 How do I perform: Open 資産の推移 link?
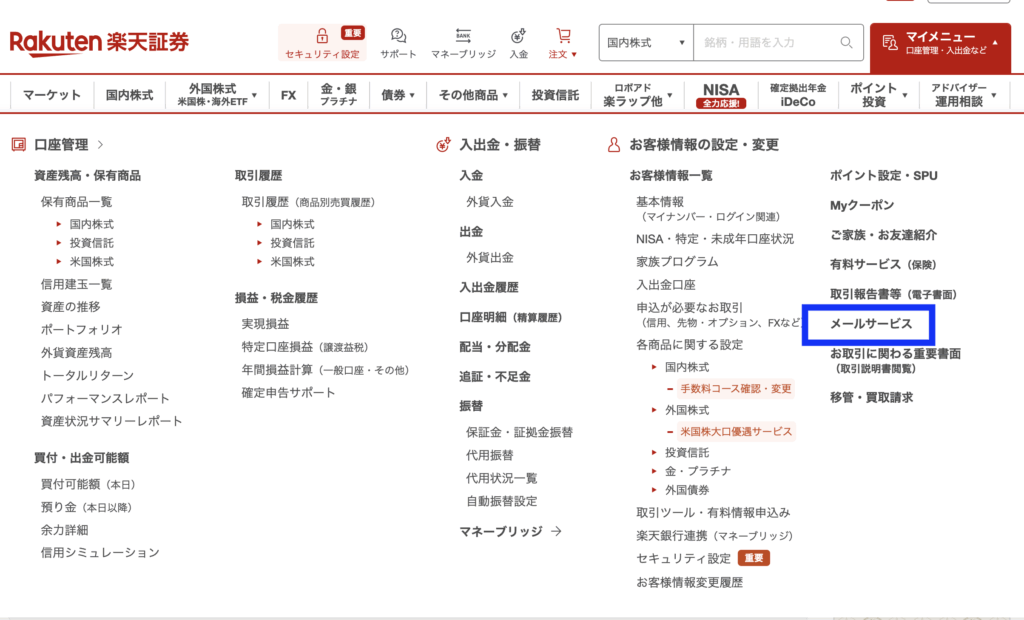click(71, 306)
